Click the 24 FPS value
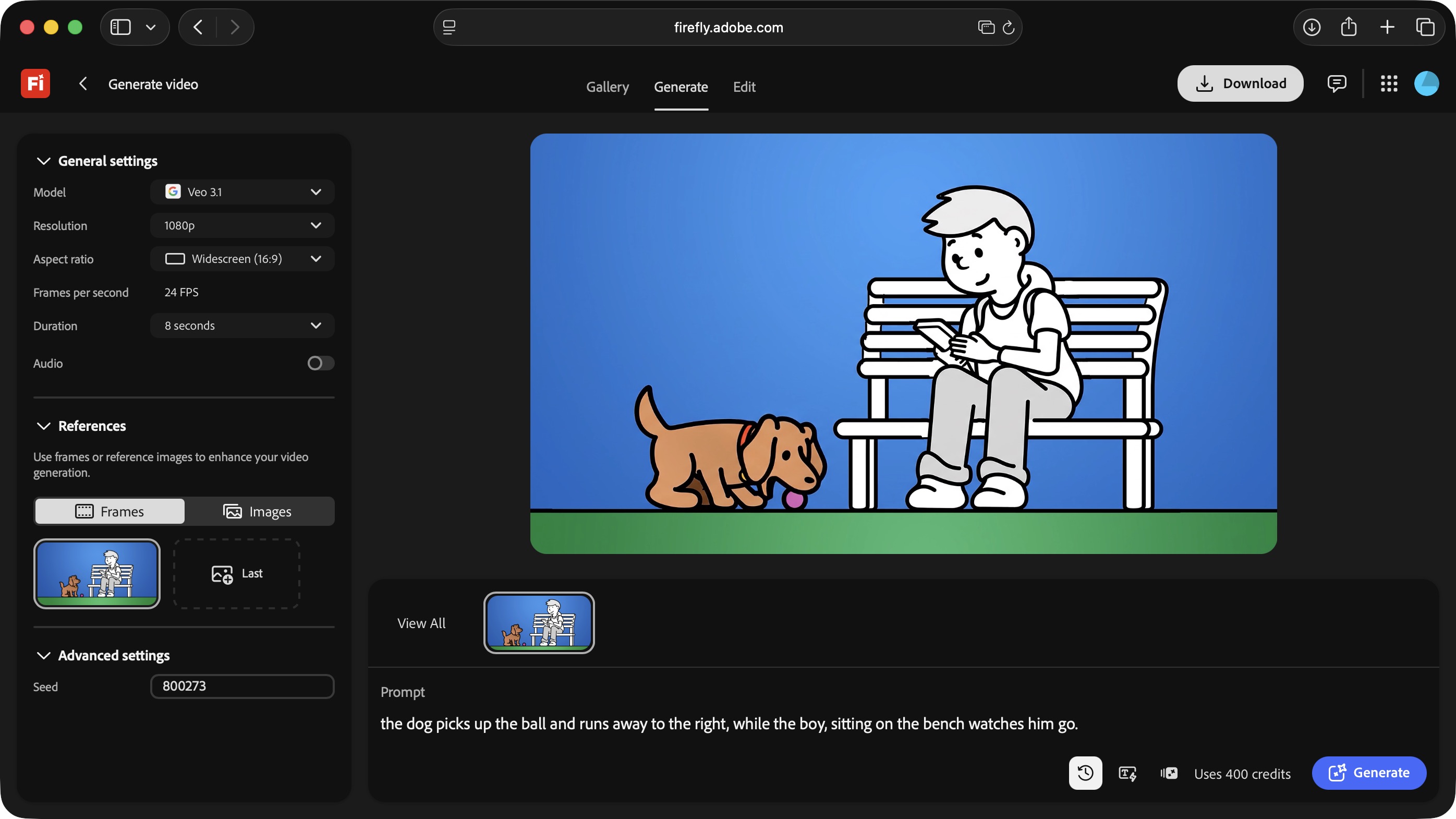The height and width of the screenshot is (819, 1456). coord(181,292)
